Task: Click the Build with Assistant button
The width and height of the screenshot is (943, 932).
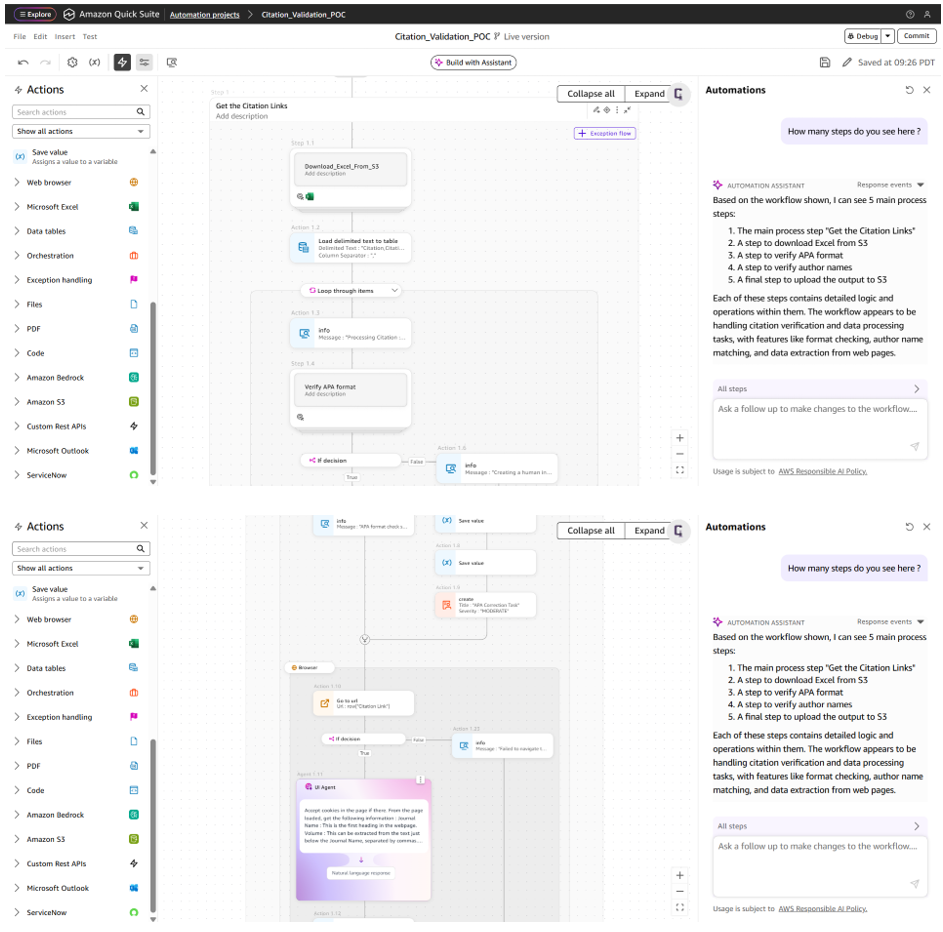Action: (x=473, y=62)
